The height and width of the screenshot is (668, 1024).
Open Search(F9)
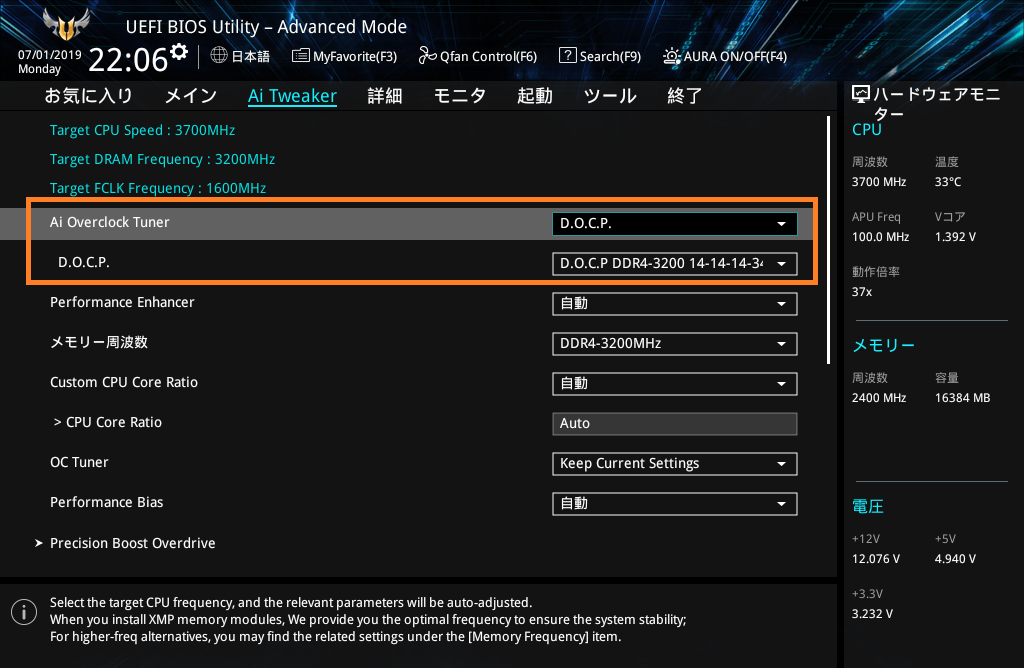click(600, 56)
